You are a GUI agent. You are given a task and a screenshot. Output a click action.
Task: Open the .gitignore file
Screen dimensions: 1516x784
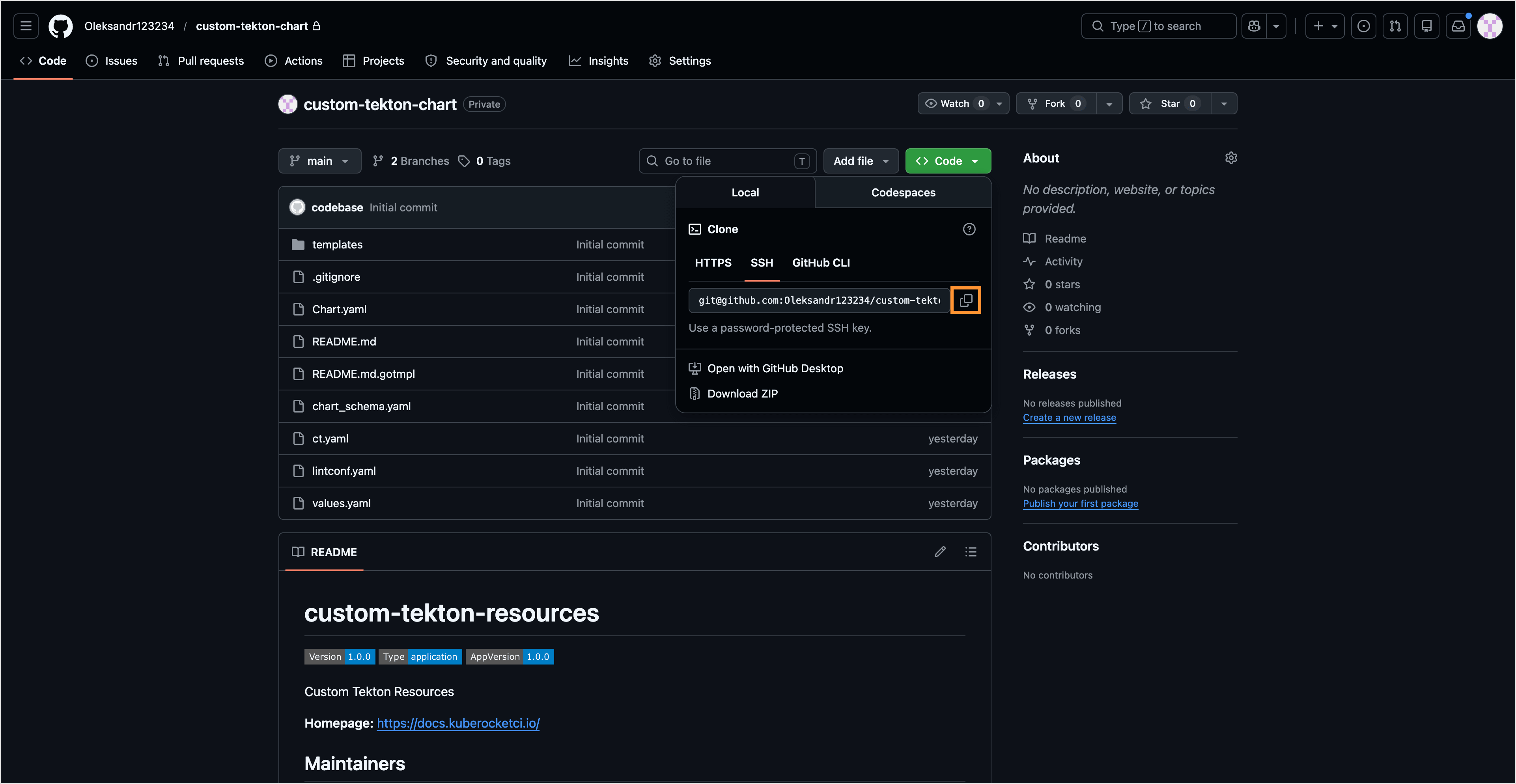[x=336, y=276]
